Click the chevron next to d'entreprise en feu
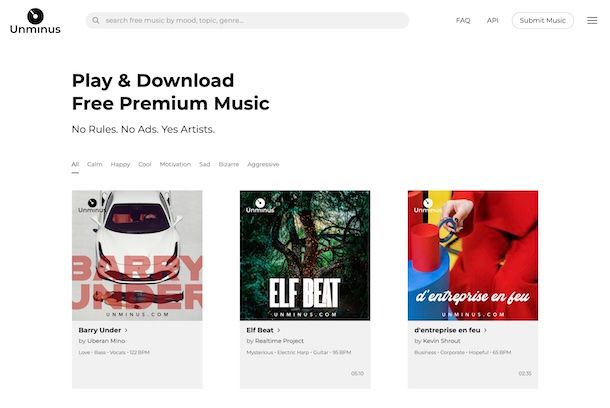This screenshot has width=610, height=408. (x=485, y=330)
